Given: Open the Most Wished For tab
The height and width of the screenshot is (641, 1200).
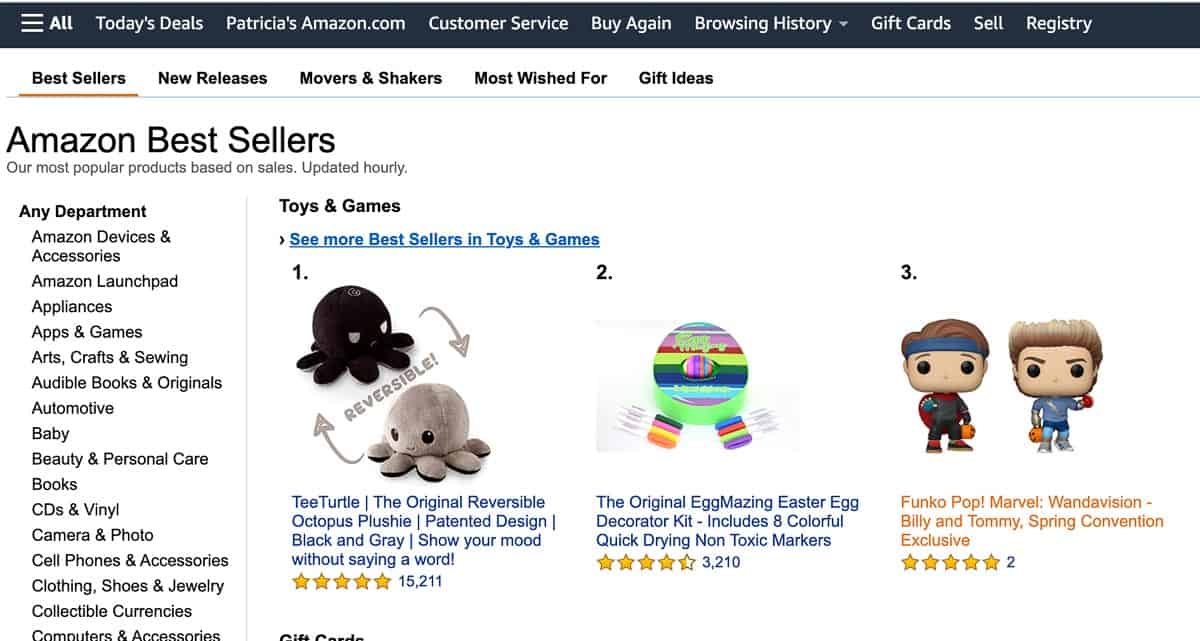Looking at the screenshot, I should tap(540, 78).
